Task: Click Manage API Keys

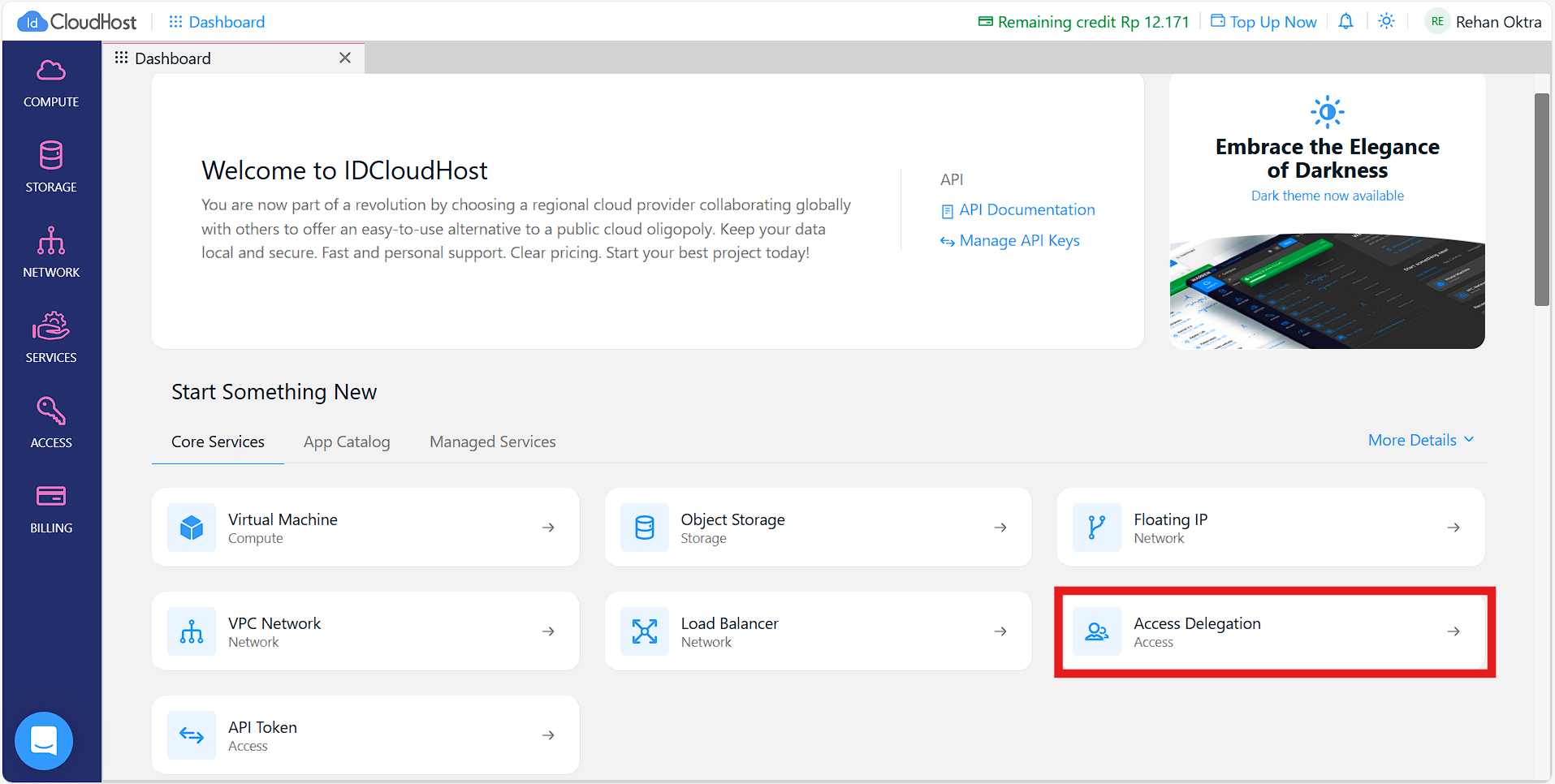Action: 1019,240
